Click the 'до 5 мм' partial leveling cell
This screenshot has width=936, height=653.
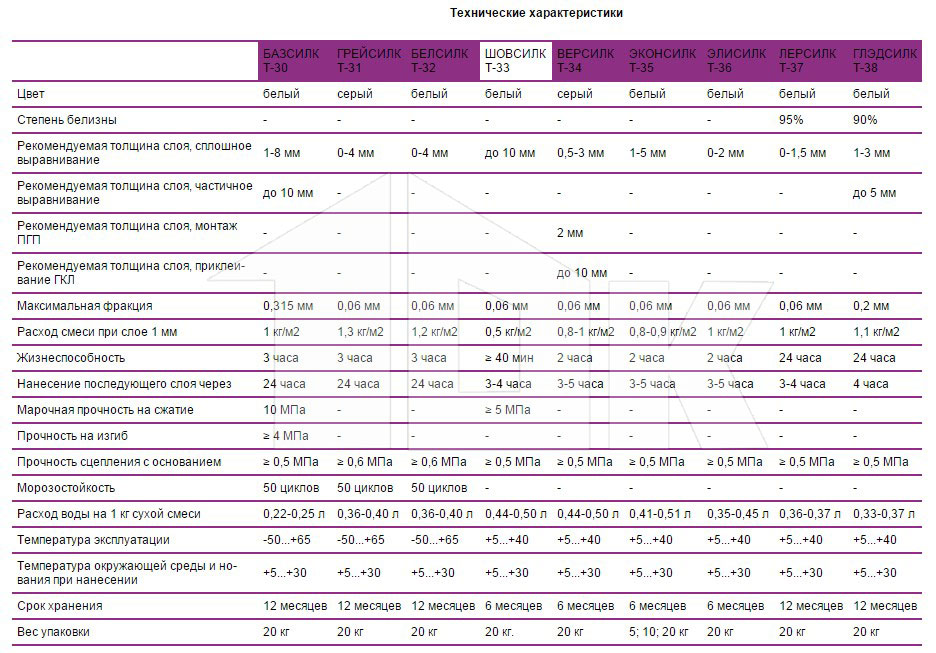point(875,193)
